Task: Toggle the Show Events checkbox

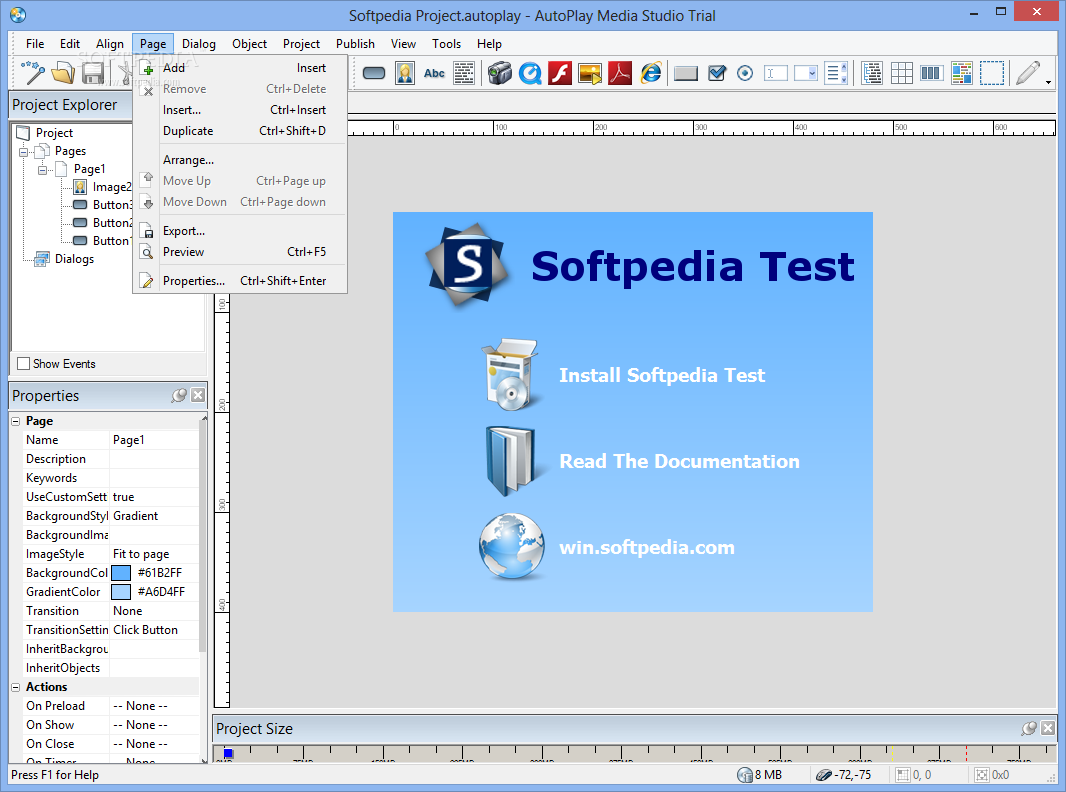Action: click(x=23, y=364)
